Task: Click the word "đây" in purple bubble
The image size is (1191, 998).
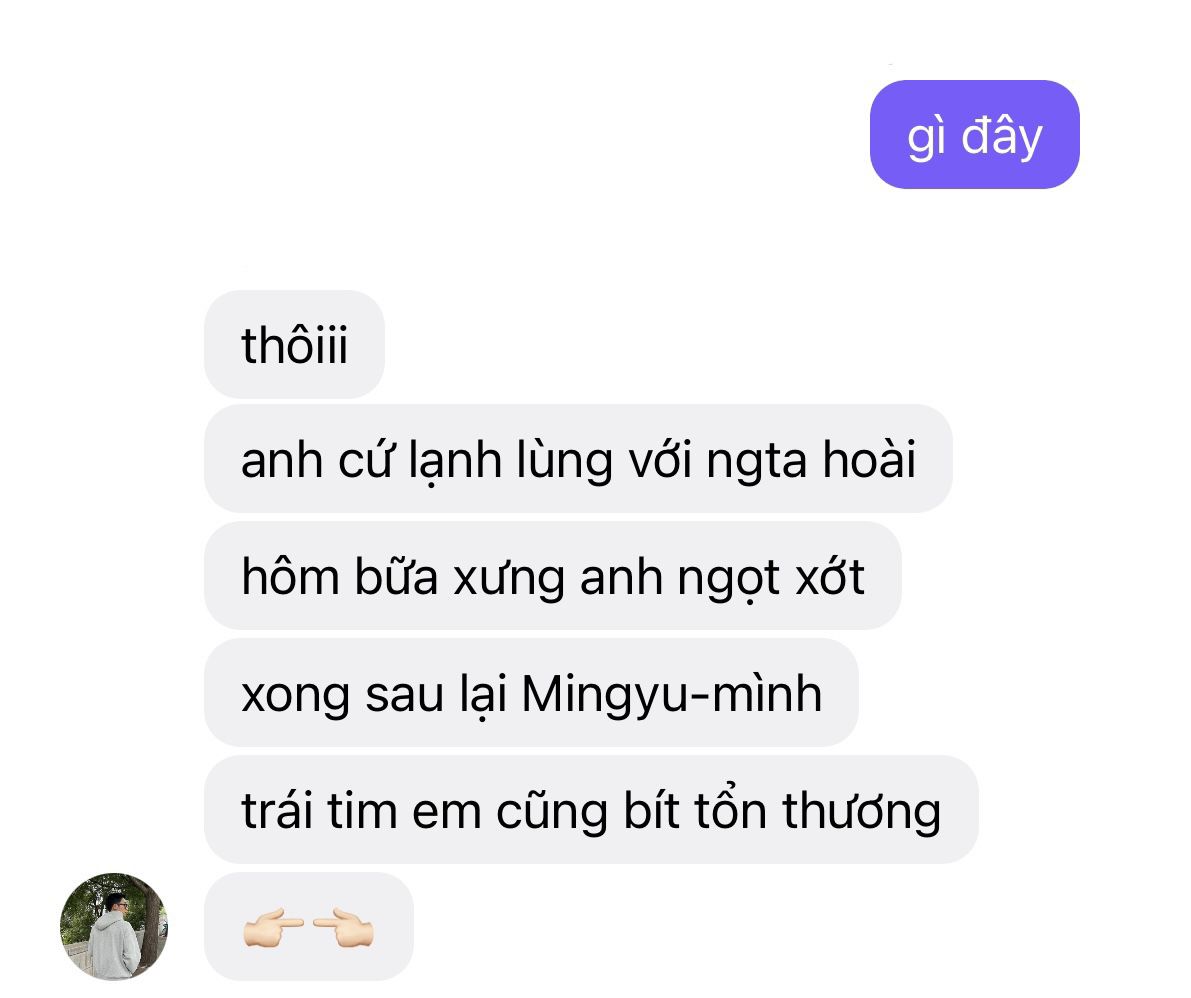Action: coord(1002,137)
